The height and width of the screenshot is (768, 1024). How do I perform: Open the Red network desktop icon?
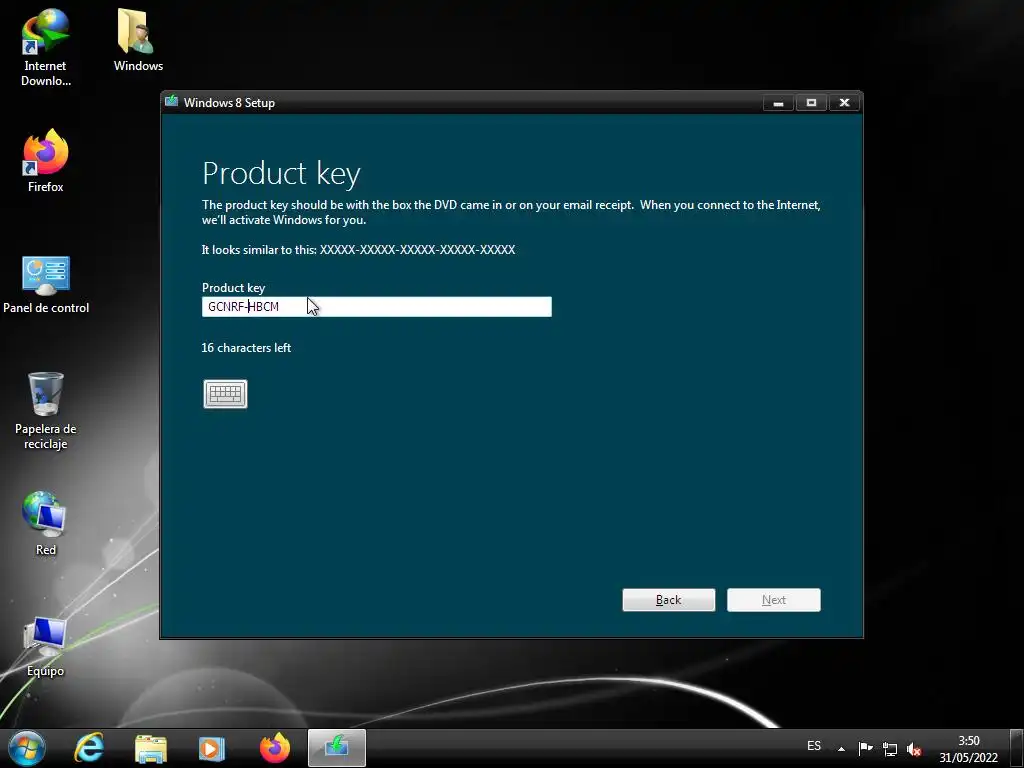pyautogui.click(x=45, y=523)
